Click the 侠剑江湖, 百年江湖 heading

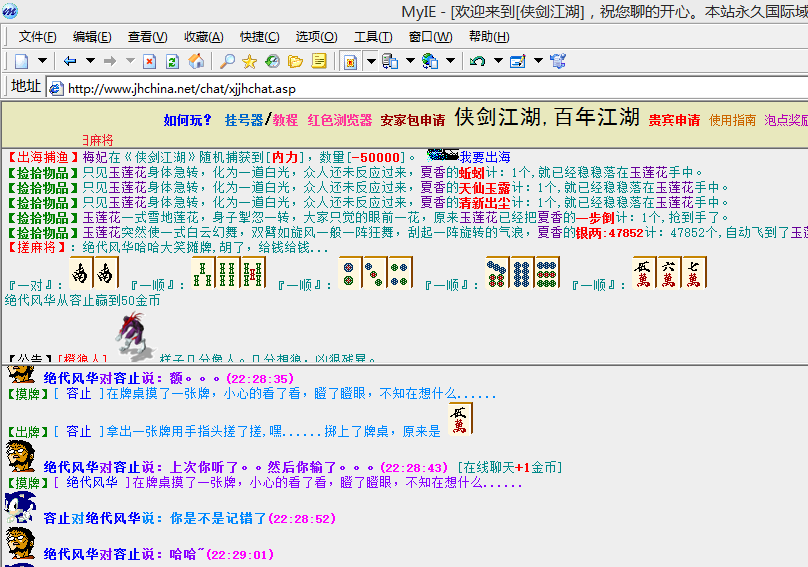click(547, 117)
